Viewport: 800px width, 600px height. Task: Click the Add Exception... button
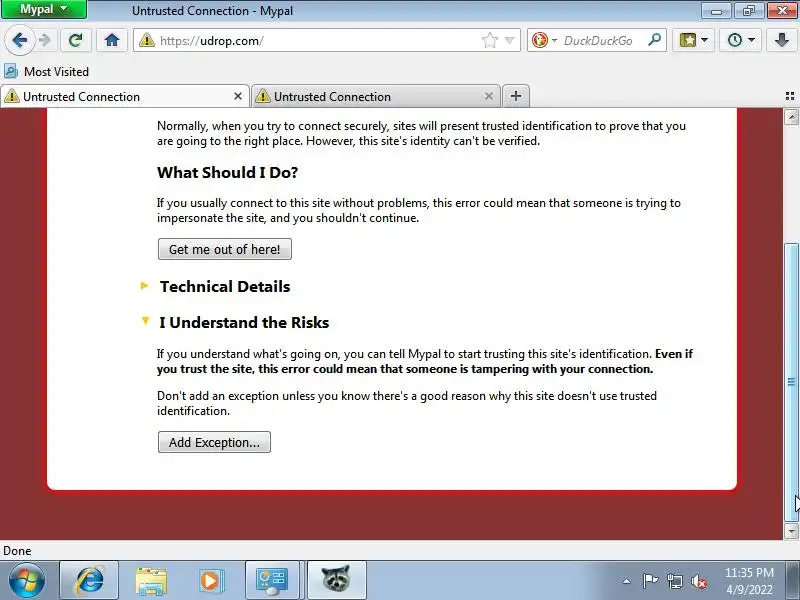coord(214,442)
